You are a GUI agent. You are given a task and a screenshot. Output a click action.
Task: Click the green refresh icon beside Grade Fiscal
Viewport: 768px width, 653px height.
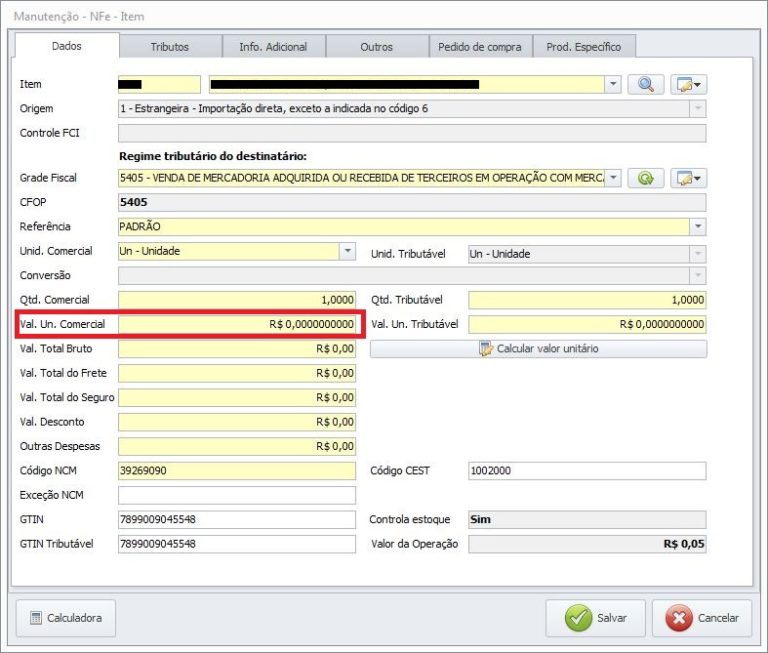point(646,178)
